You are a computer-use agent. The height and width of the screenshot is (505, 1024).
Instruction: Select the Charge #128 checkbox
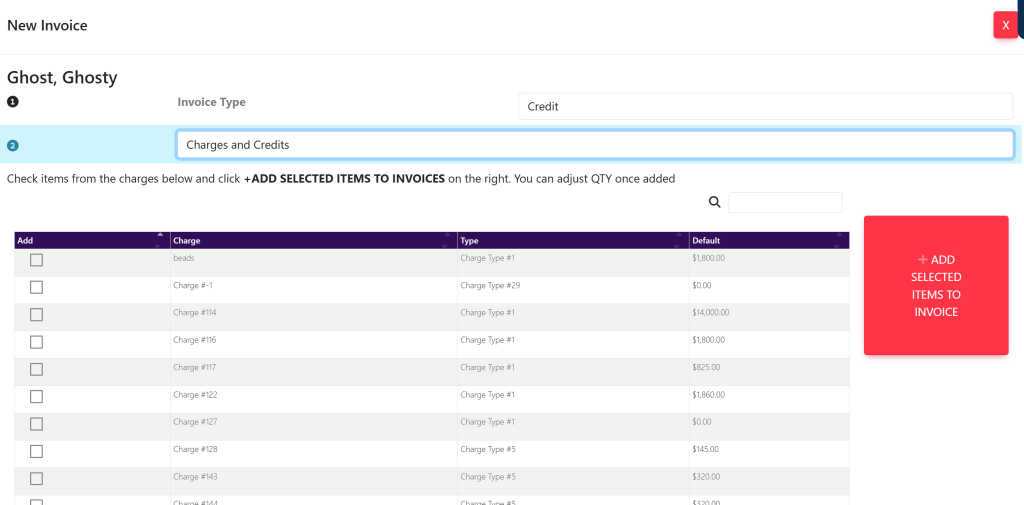click(x=37, y=452)
